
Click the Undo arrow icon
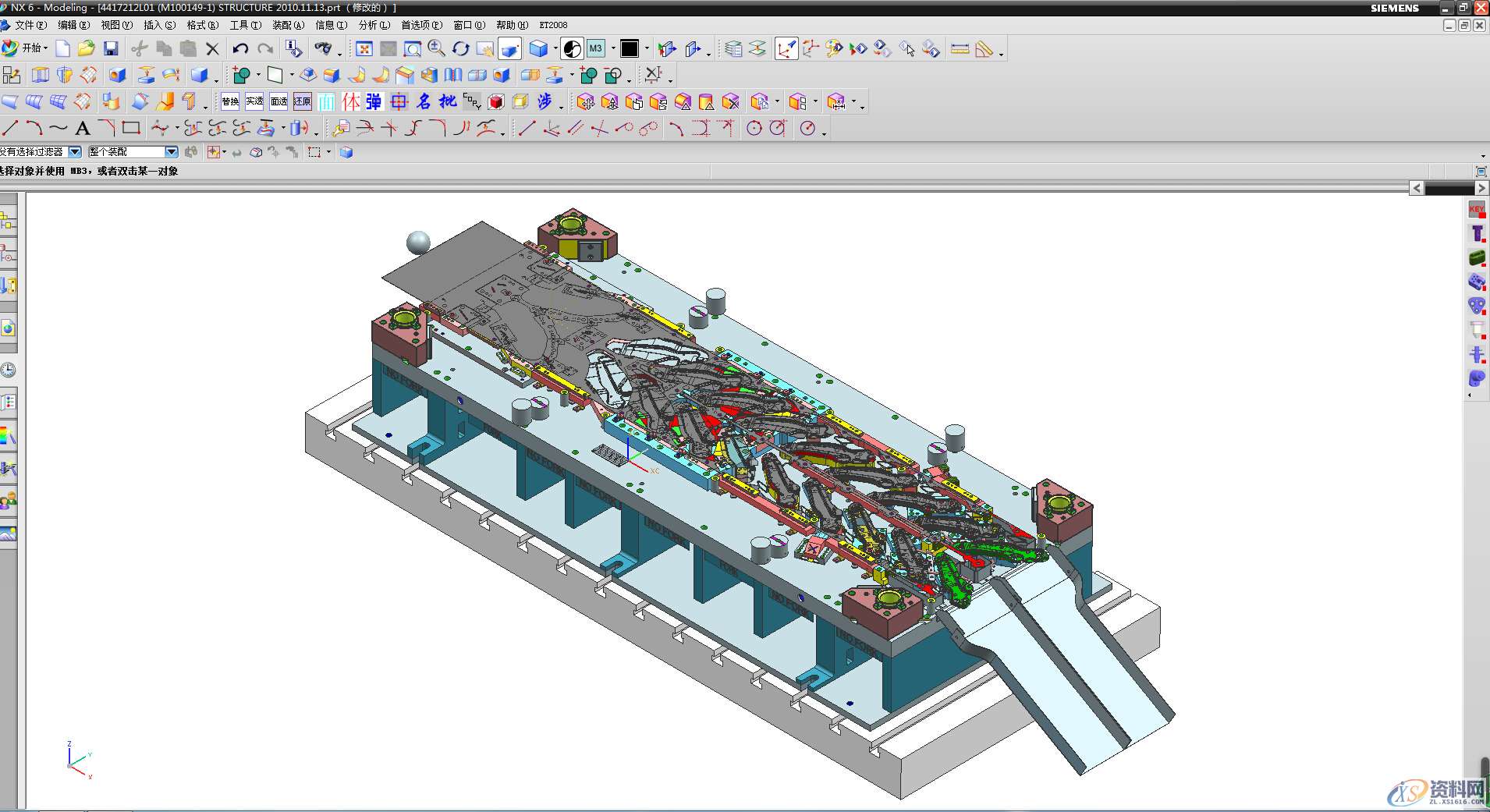tap(240, 49)
